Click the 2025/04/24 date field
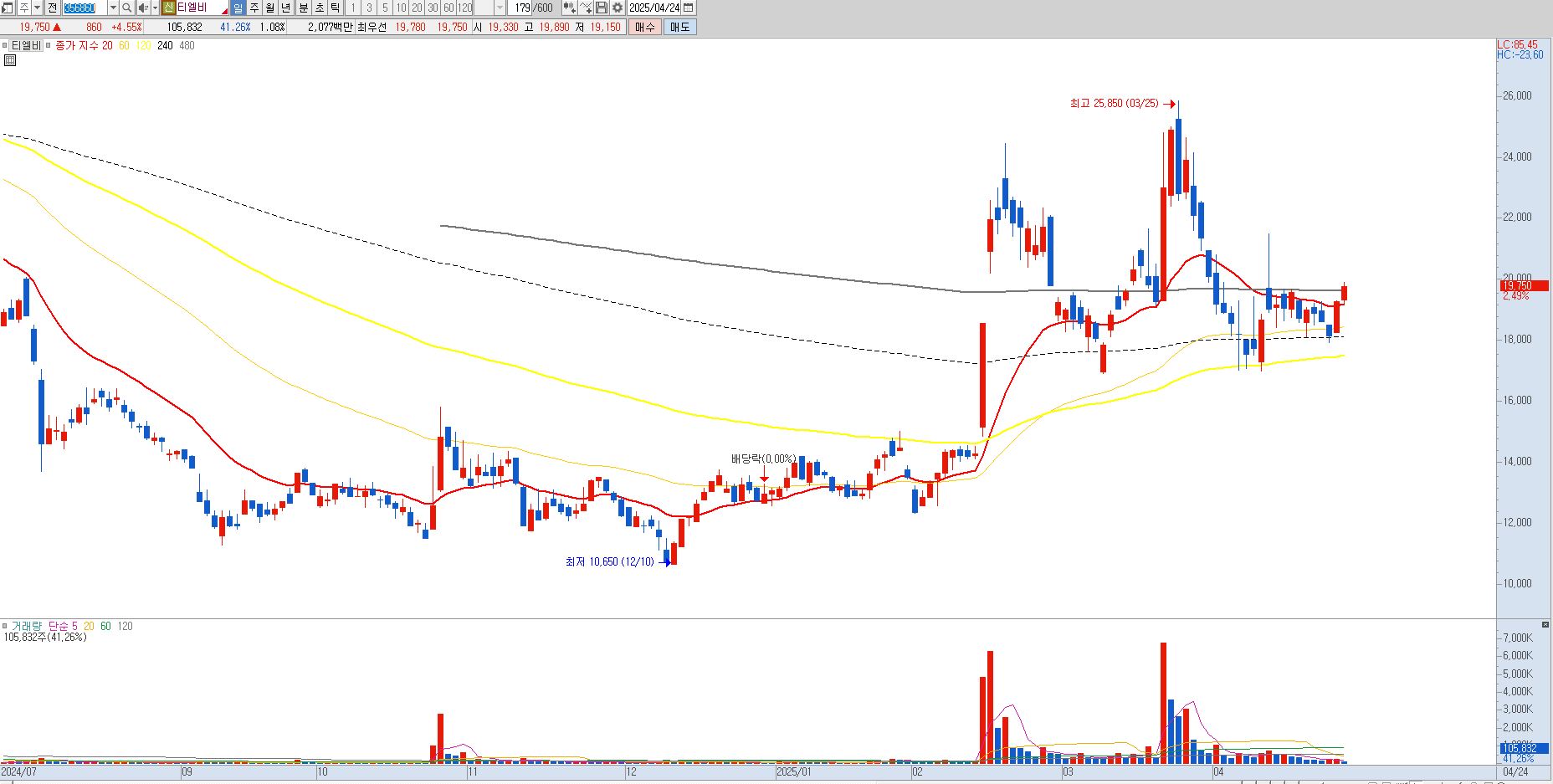This screenshot has width=1553, height=784. [x=653, y=8]
